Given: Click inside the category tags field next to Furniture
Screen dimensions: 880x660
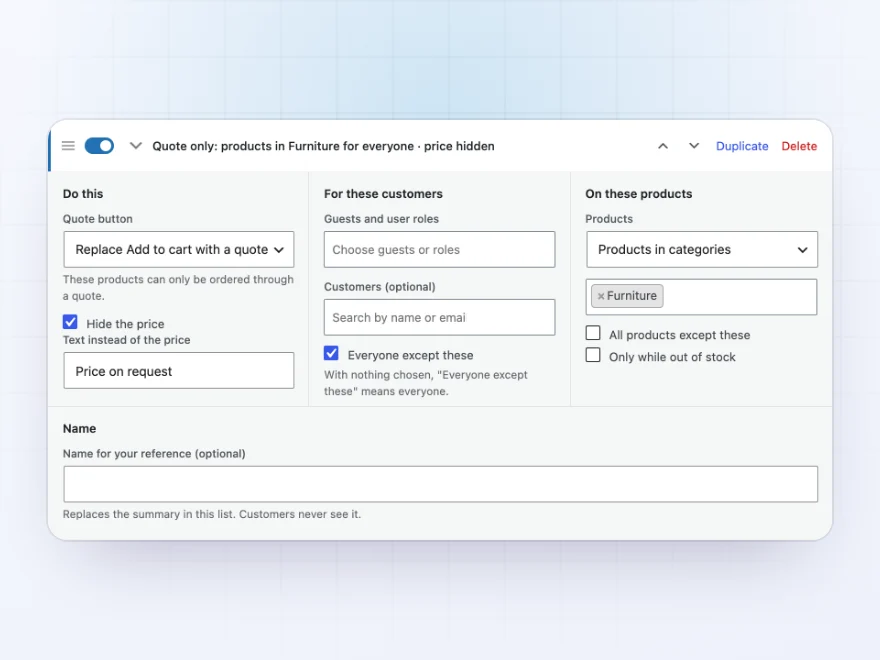Looking at the screenshot, I should tap(740, 297).
